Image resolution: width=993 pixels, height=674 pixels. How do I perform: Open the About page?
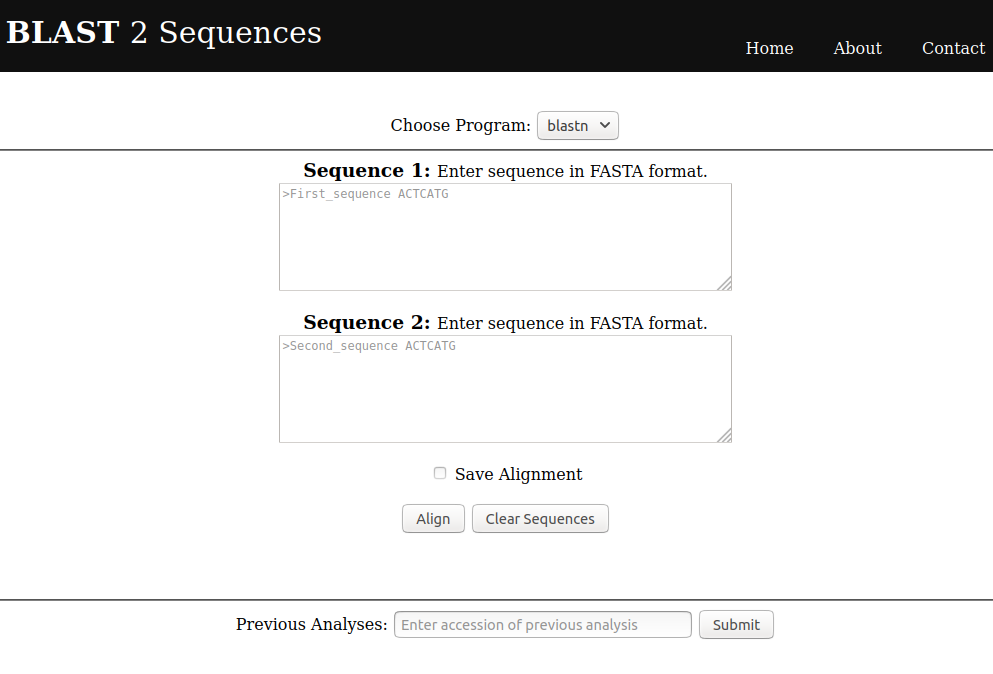pyautogui.click(x=857, y=48)
